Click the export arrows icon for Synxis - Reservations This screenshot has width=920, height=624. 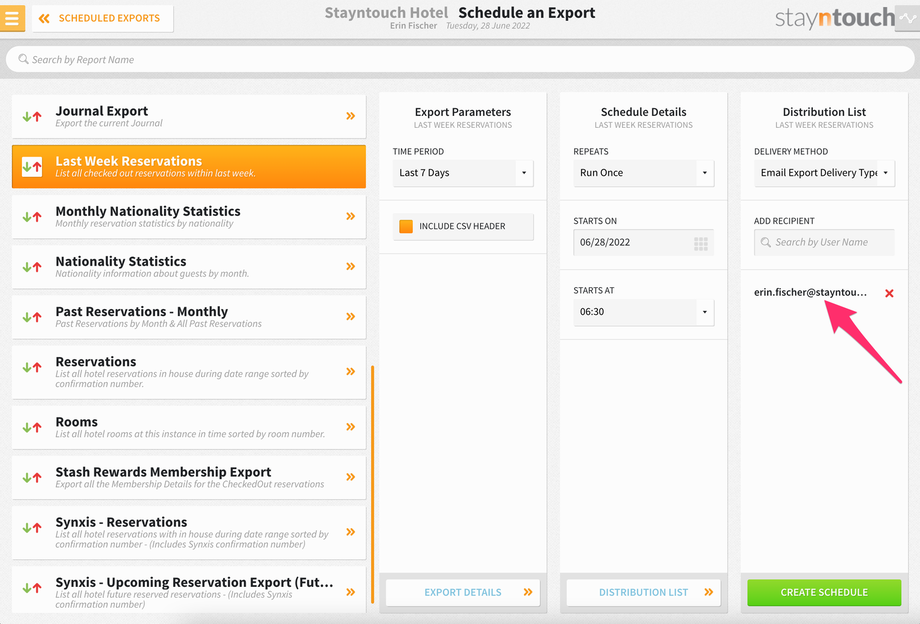click(32, 527)
